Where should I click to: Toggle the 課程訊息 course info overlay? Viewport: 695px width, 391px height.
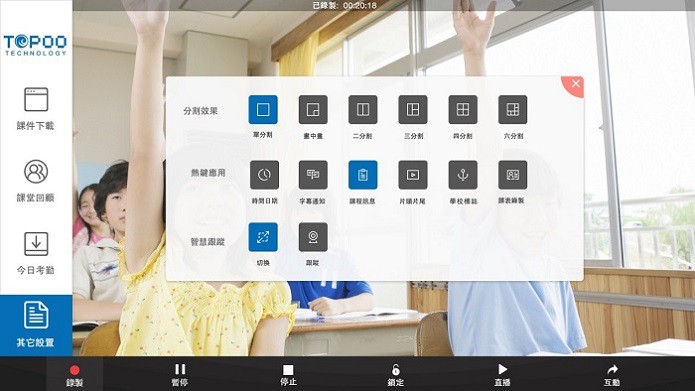coord(363,175)
